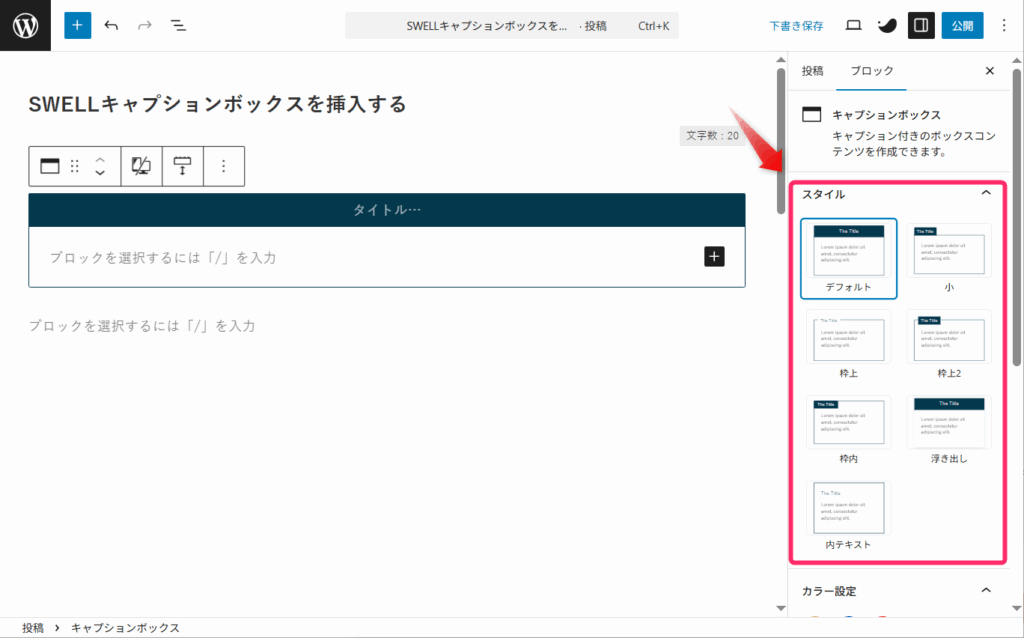Switch to the ブロック sidebar tab
This screenshot has height=638, width=1024.
point(871,71)
